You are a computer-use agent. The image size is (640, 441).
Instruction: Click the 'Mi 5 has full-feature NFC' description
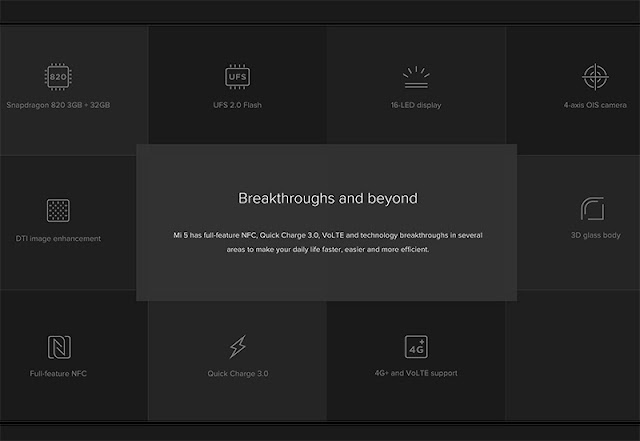tap(328, 242)
